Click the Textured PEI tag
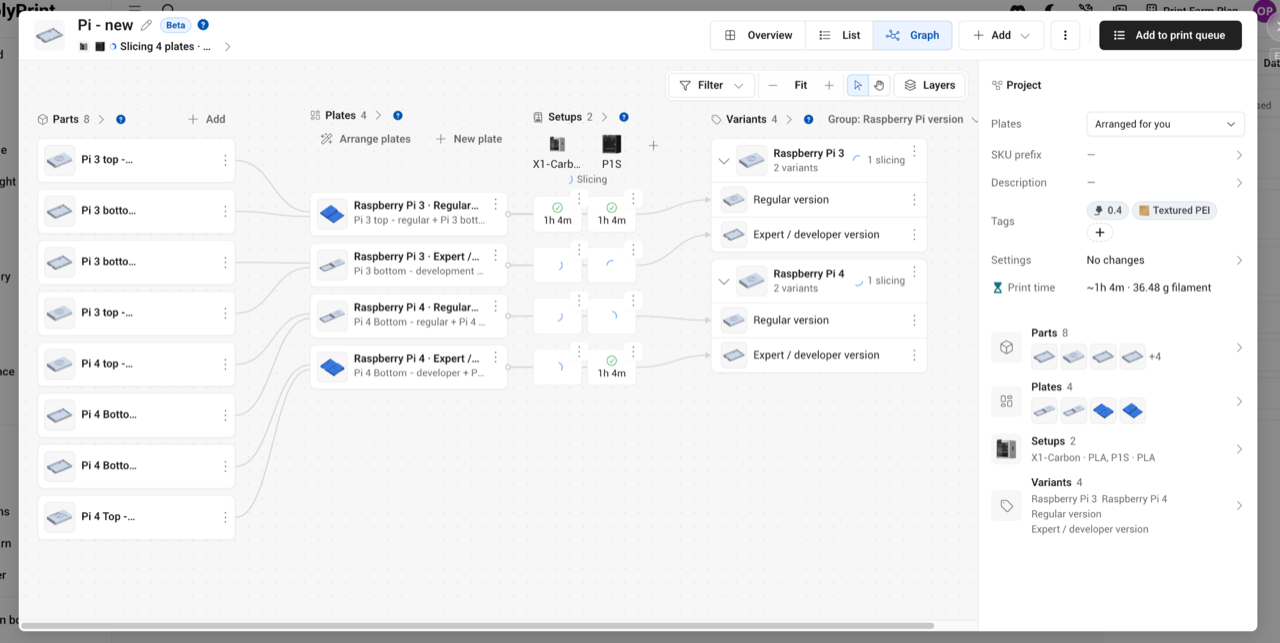 tap(1175, 210)
